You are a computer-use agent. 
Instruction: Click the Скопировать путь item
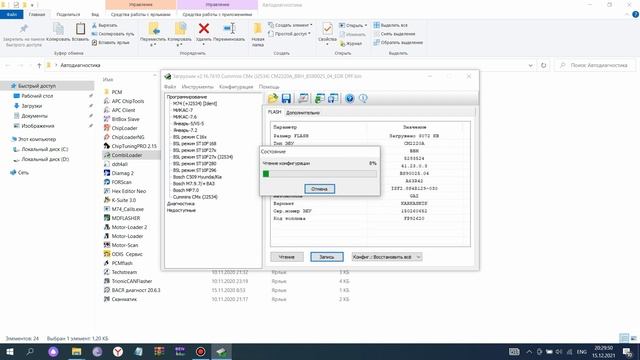(x=113, y=34)
